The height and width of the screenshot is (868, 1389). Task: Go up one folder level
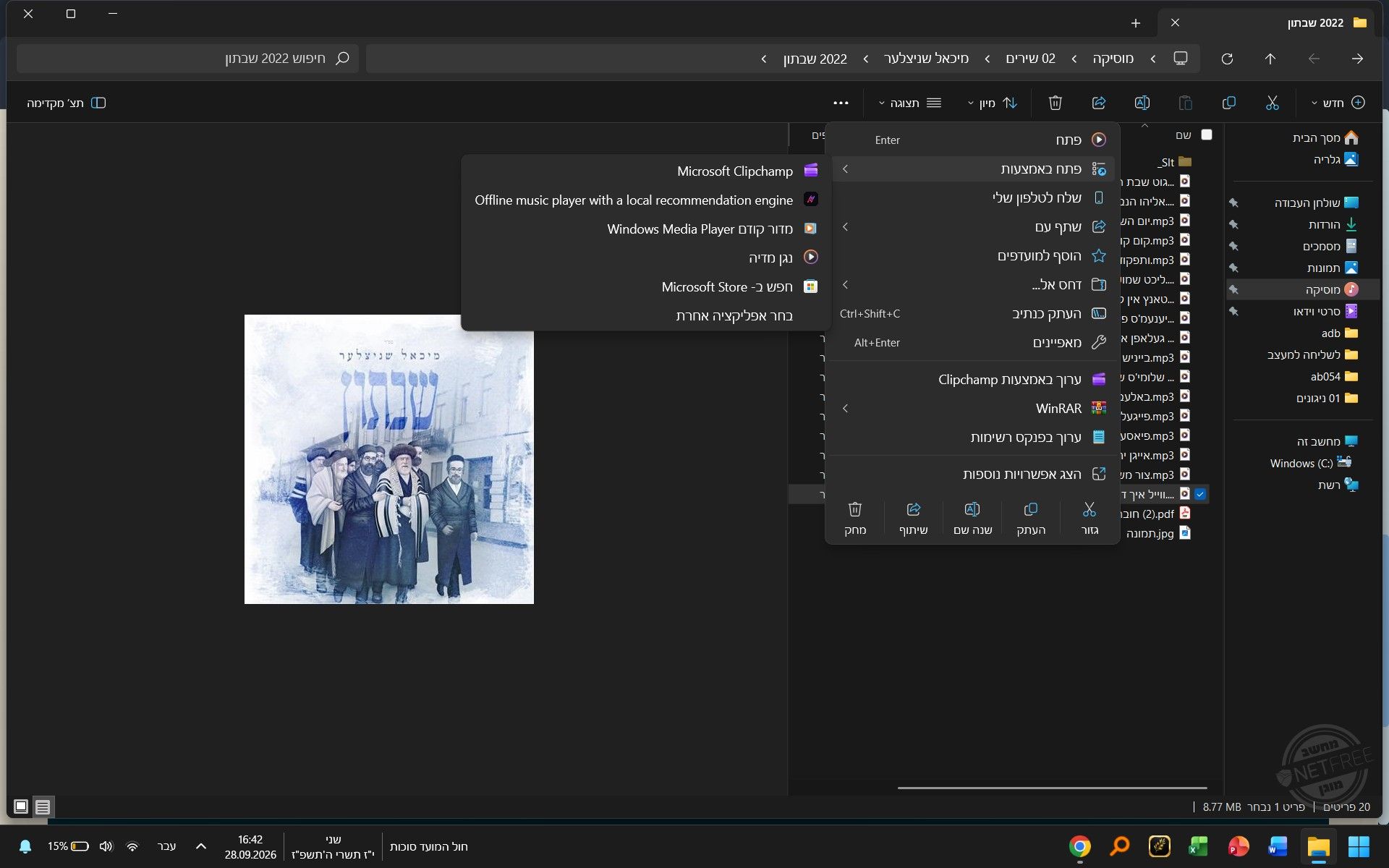(1270, 59)
